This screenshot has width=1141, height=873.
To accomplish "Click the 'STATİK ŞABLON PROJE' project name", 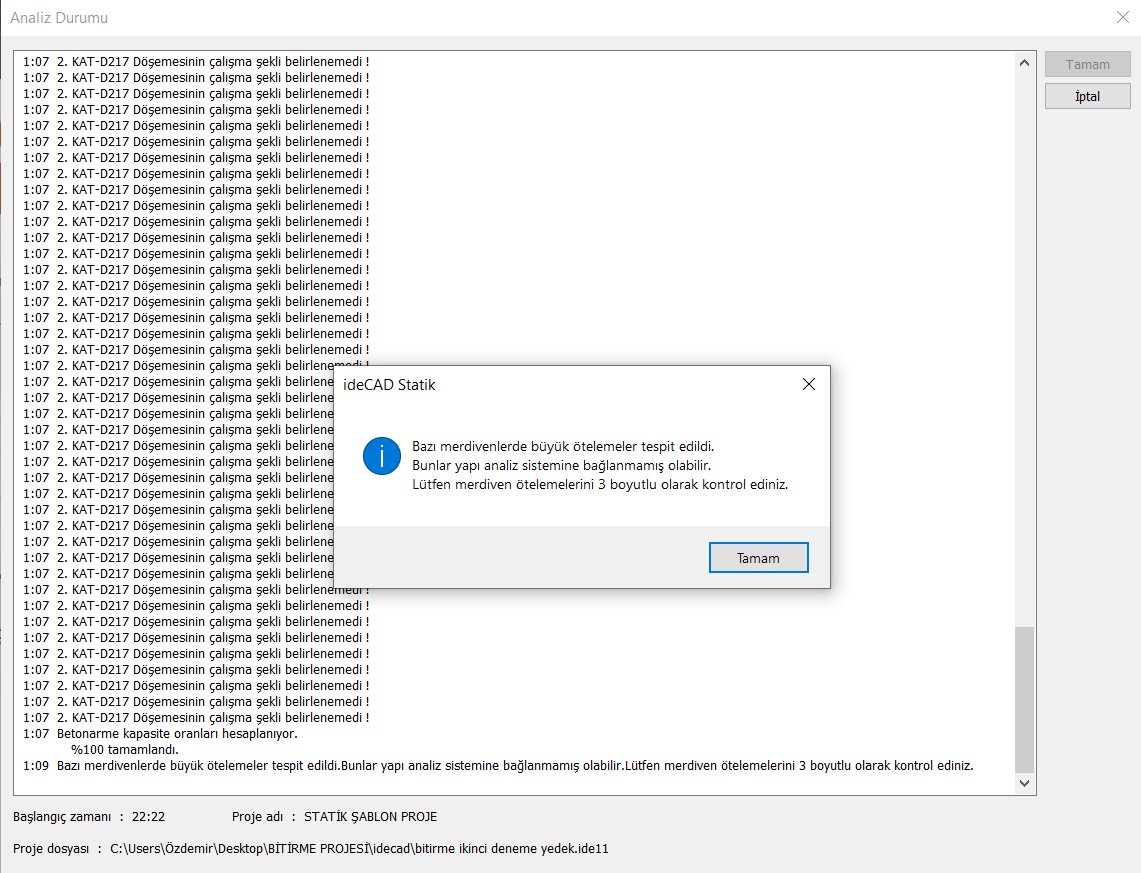I will (370, 817).
